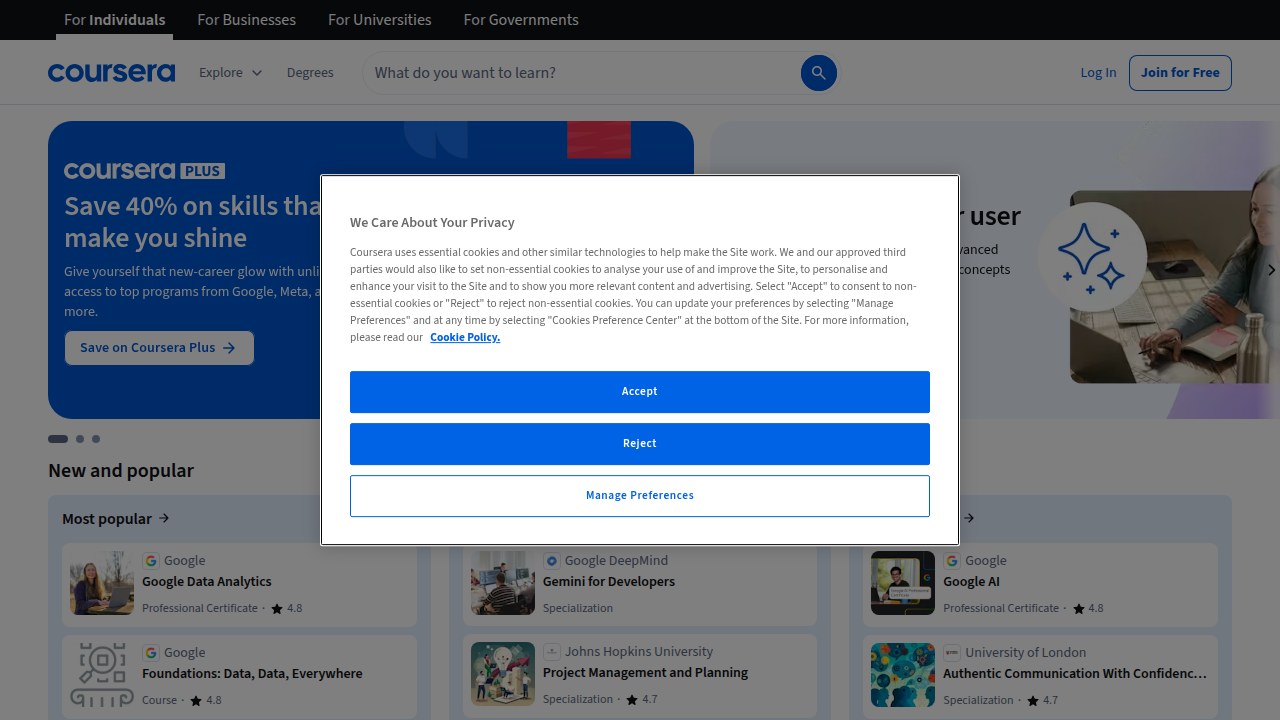Accept cookies in privacy dialog
This screenshot has height=720, width=1280.
640,391
